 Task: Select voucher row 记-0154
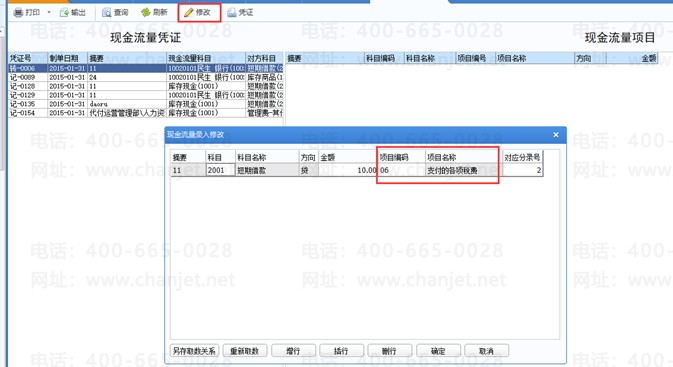point(146,113)
